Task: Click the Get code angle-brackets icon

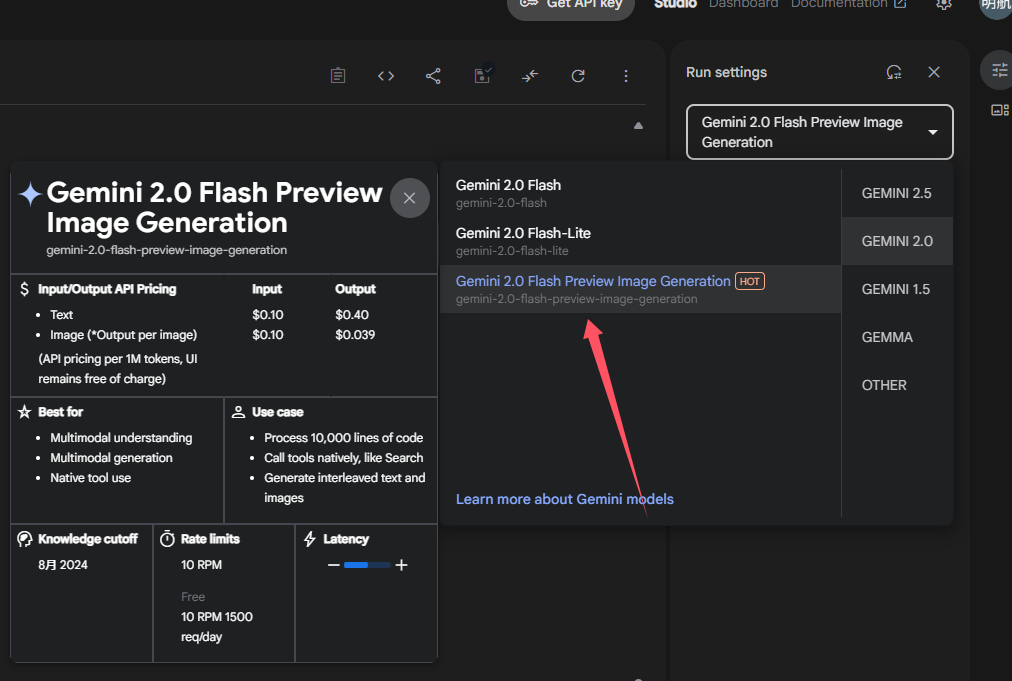Action: (x=386, y=76)
